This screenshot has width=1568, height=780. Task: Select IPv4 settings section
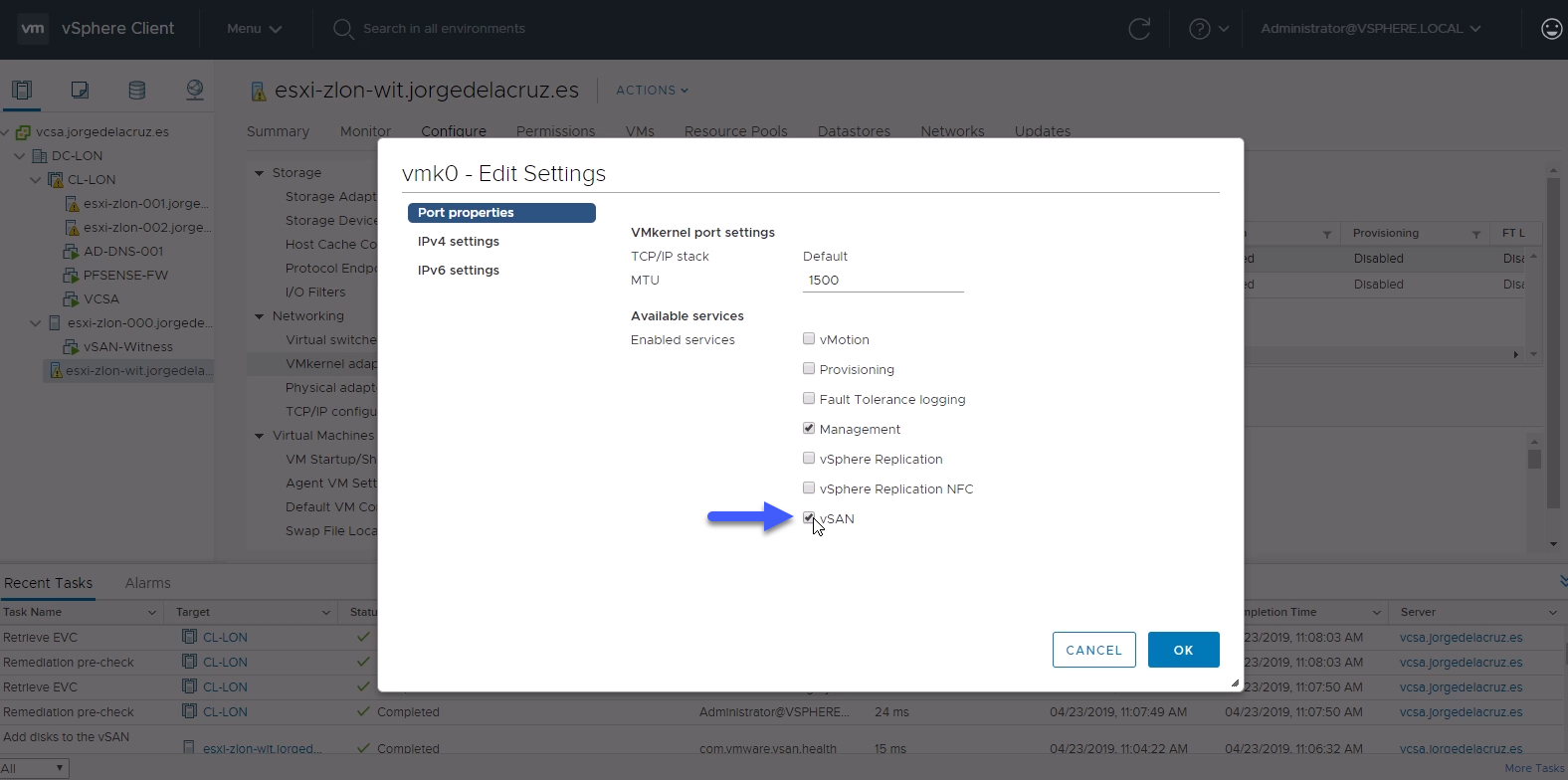coord(459,242)
